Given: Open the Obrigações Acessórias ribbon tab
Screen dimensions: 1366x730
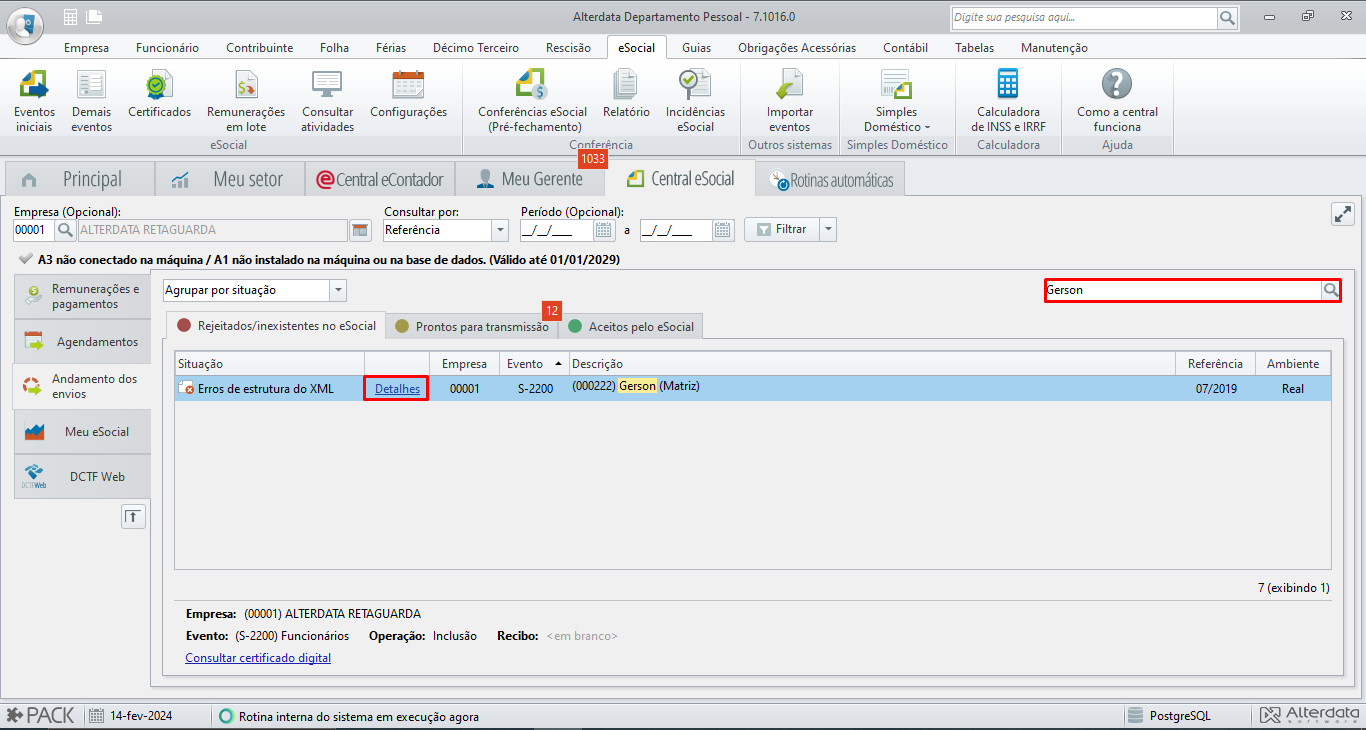Looking at the screenshot, I should (797, 47).
